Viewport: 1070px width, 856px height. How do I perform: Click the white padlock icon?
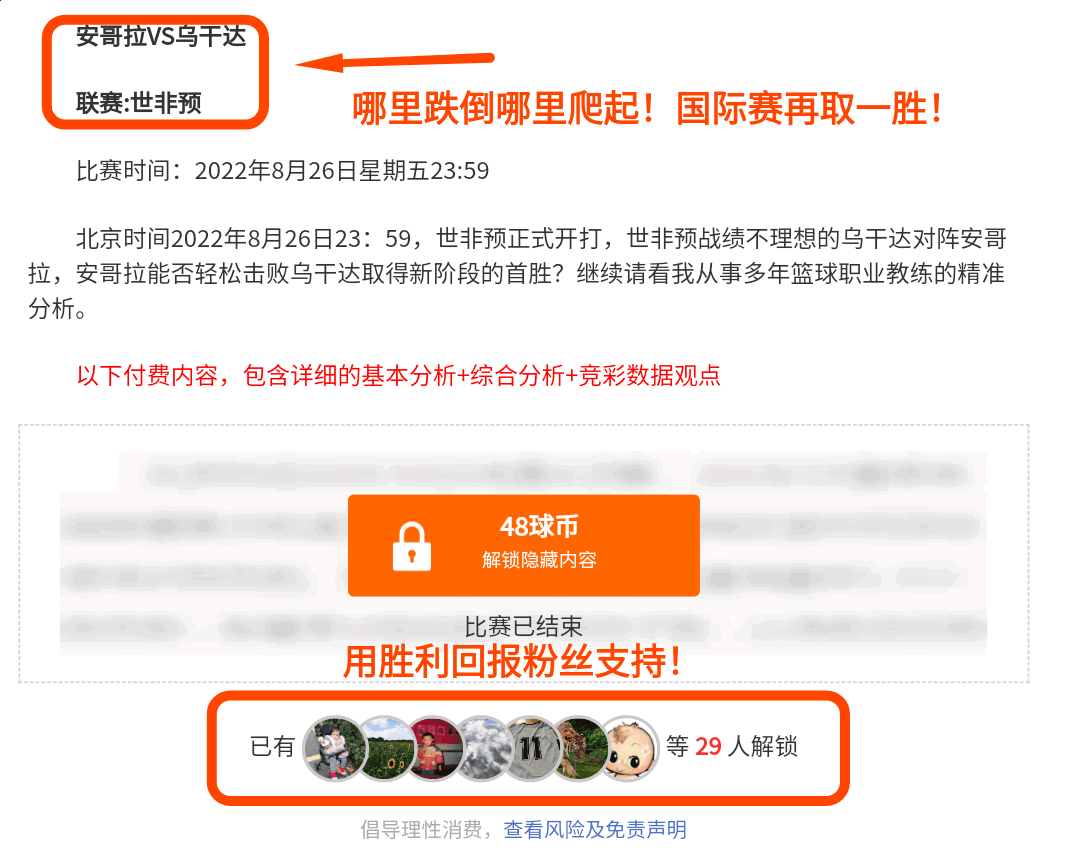[411, 546]
